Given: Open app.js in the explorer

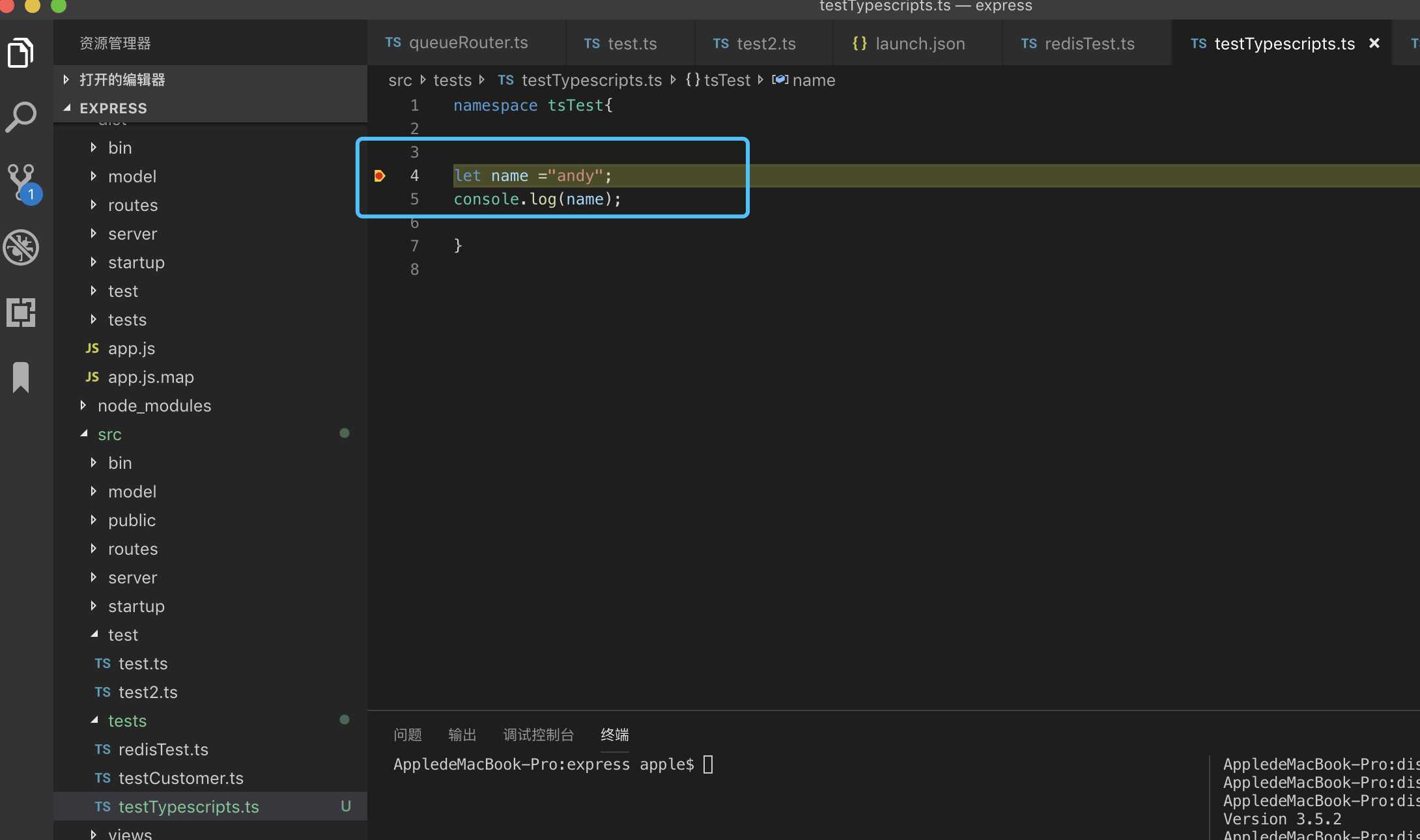Looking at the screenshot, I should (x=210, y=348).
